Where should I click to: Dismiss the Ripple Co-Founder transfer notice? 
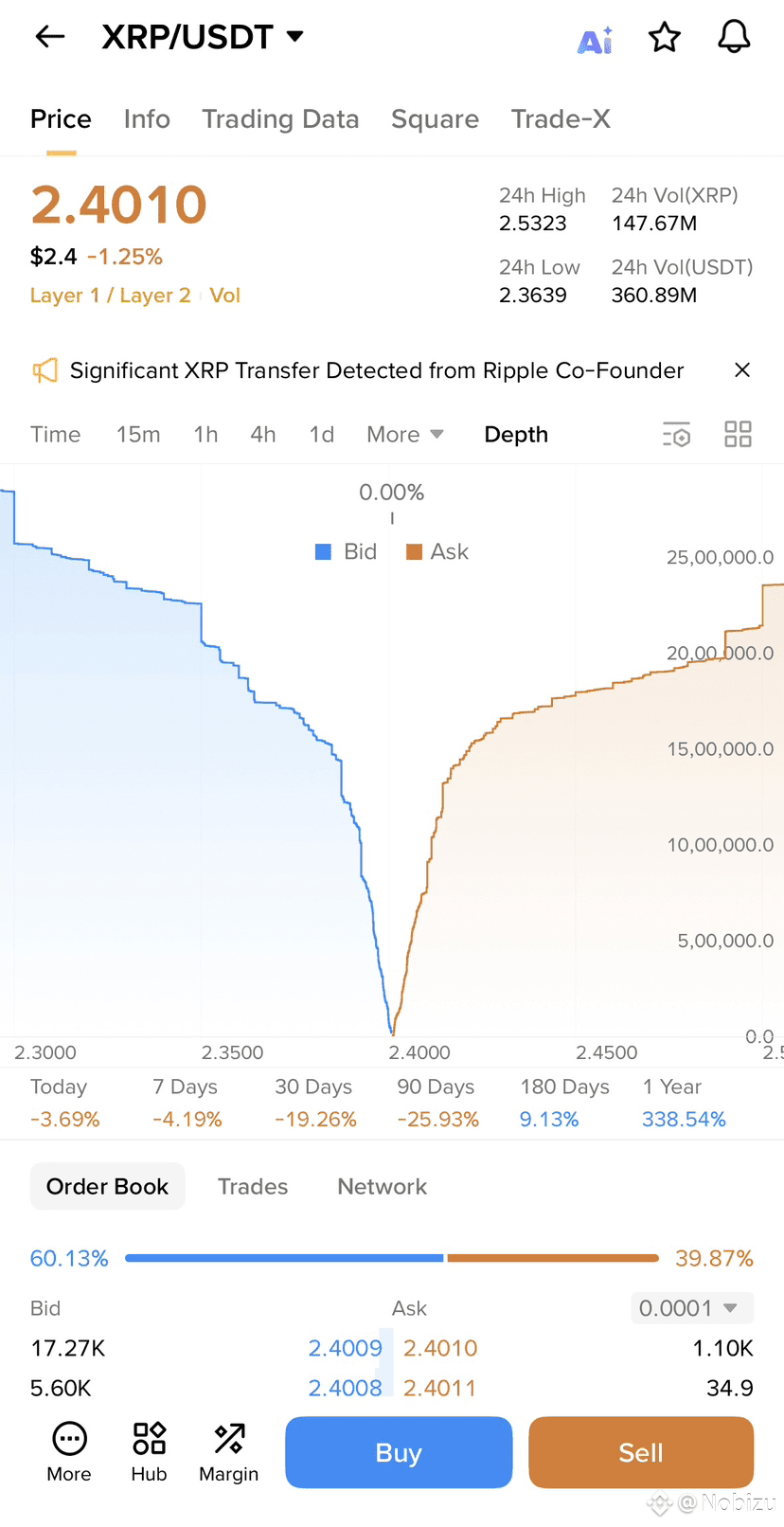(742, 370)
